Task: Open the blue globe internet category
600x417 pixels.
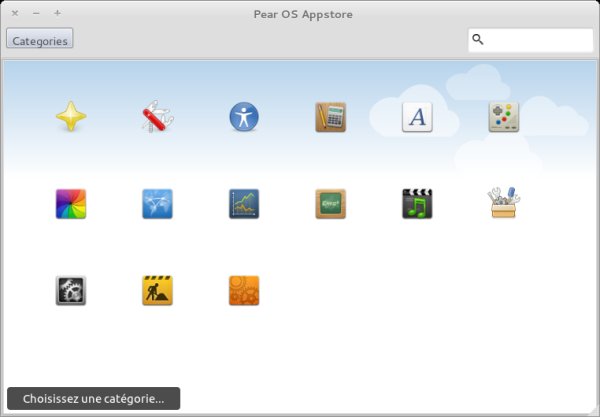Action: click(x=158, y=204)
